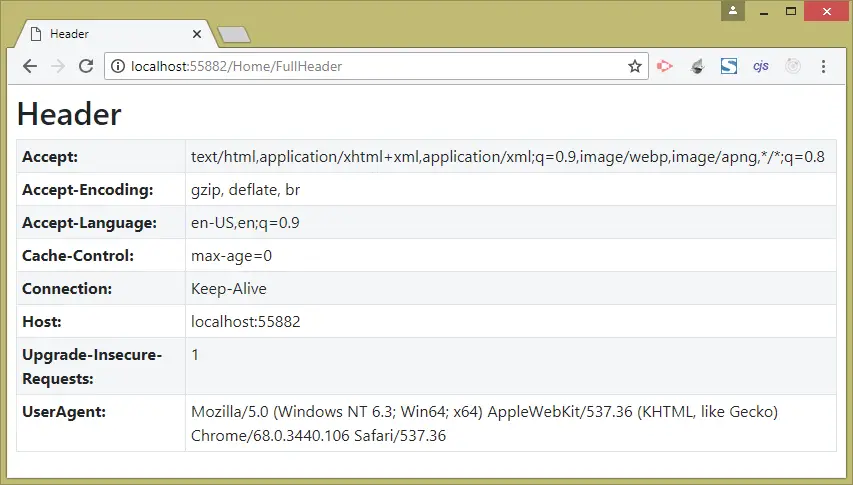Select the UserAgent: label
This screenshot has width=853, height=485.
pyautogui.click(x=64, y=412)
